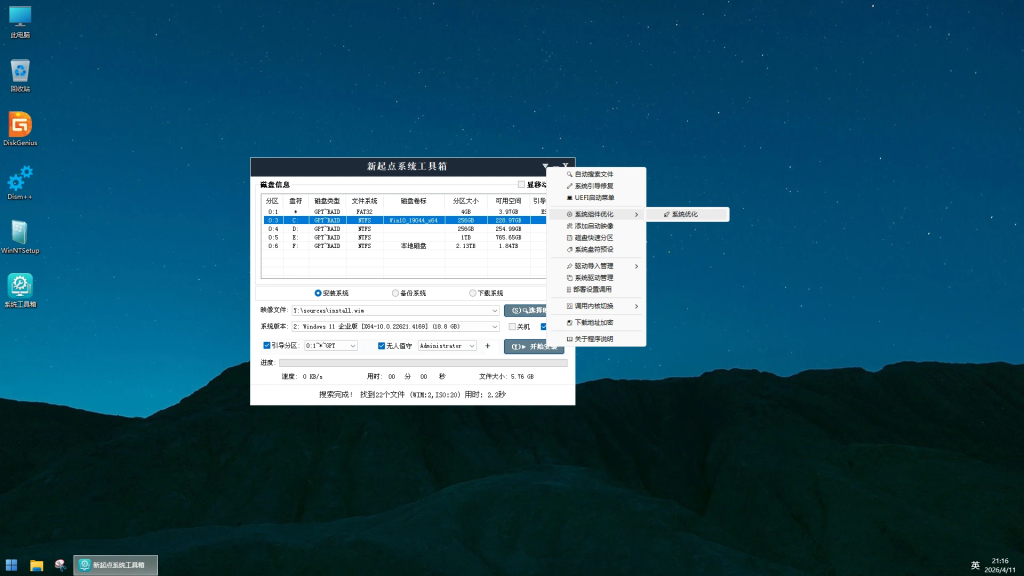
Task: Choose 系统引导修复 from the menu
Action: (594, 186)
